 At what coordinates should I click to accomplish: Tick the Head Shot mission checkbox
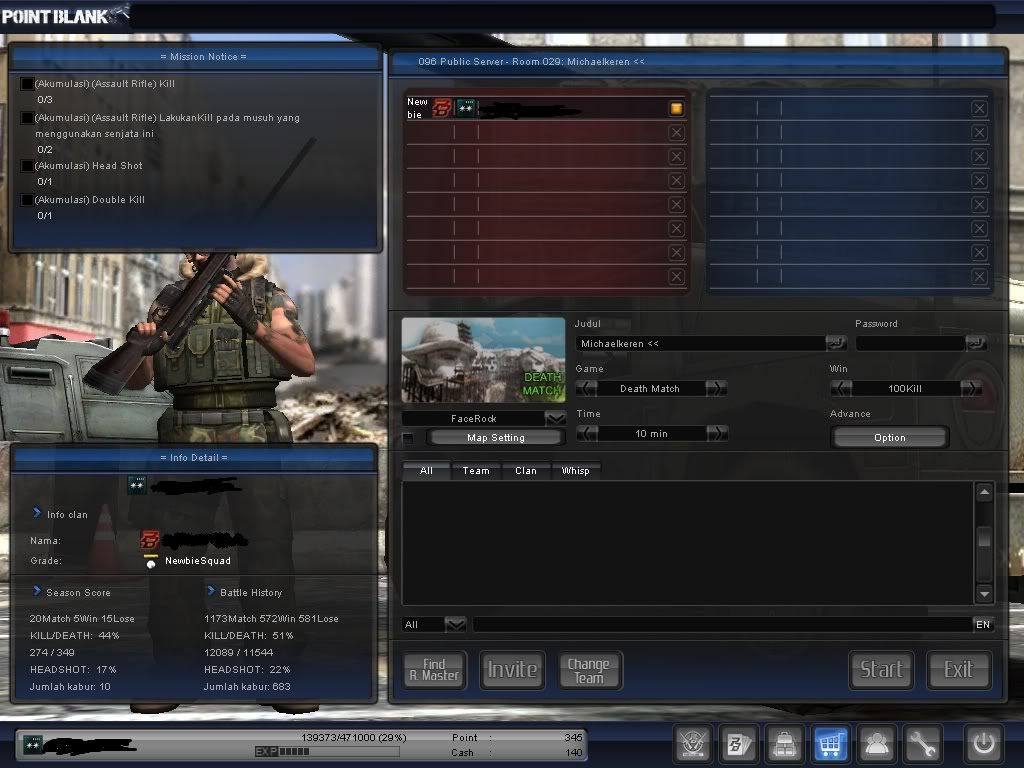click(27, 166)
